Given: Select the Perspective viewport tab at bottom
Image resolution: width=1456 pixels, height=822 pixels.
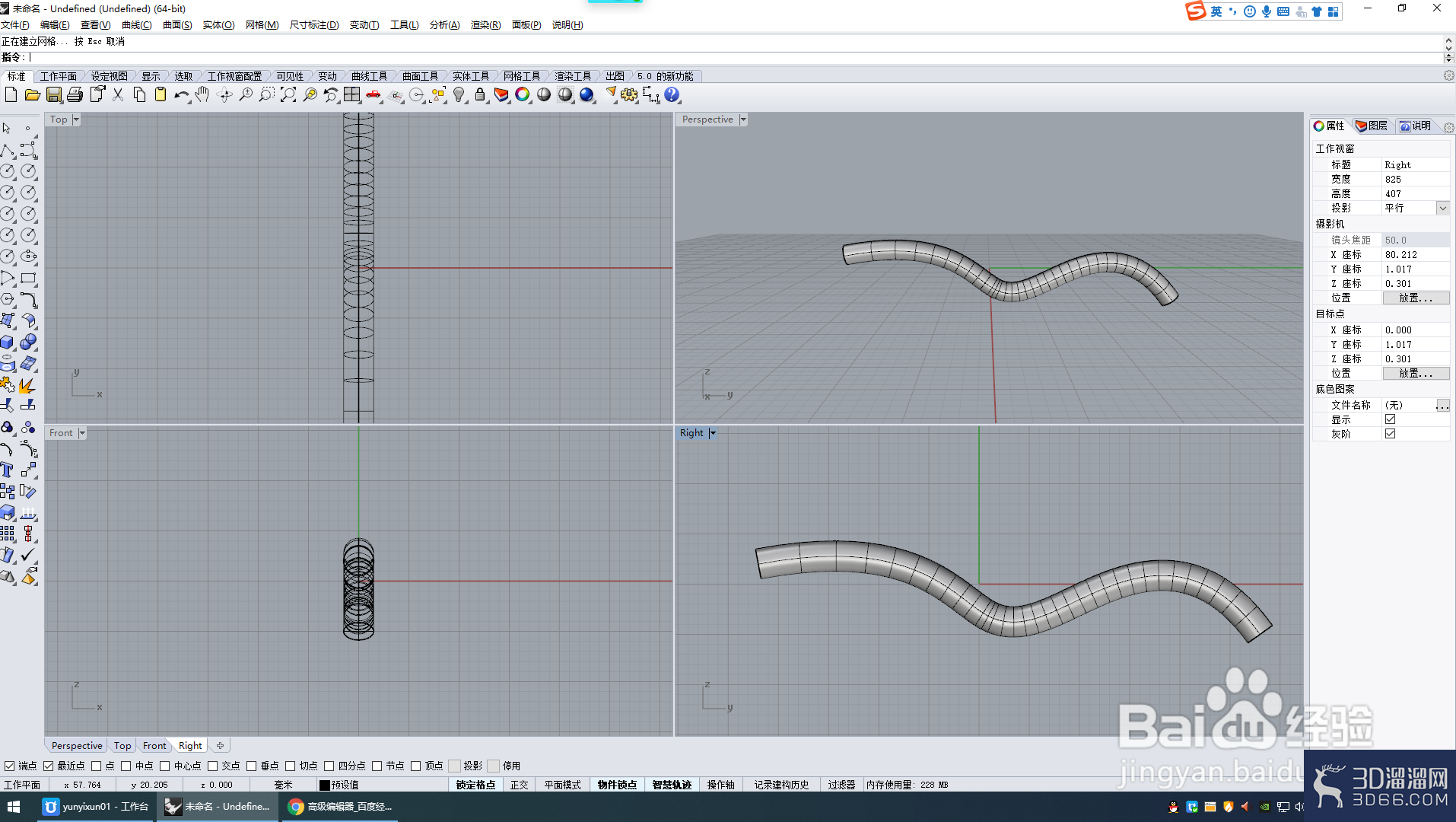Looking at the screenshot, I should pyautogui.click(x=77, y=746).
